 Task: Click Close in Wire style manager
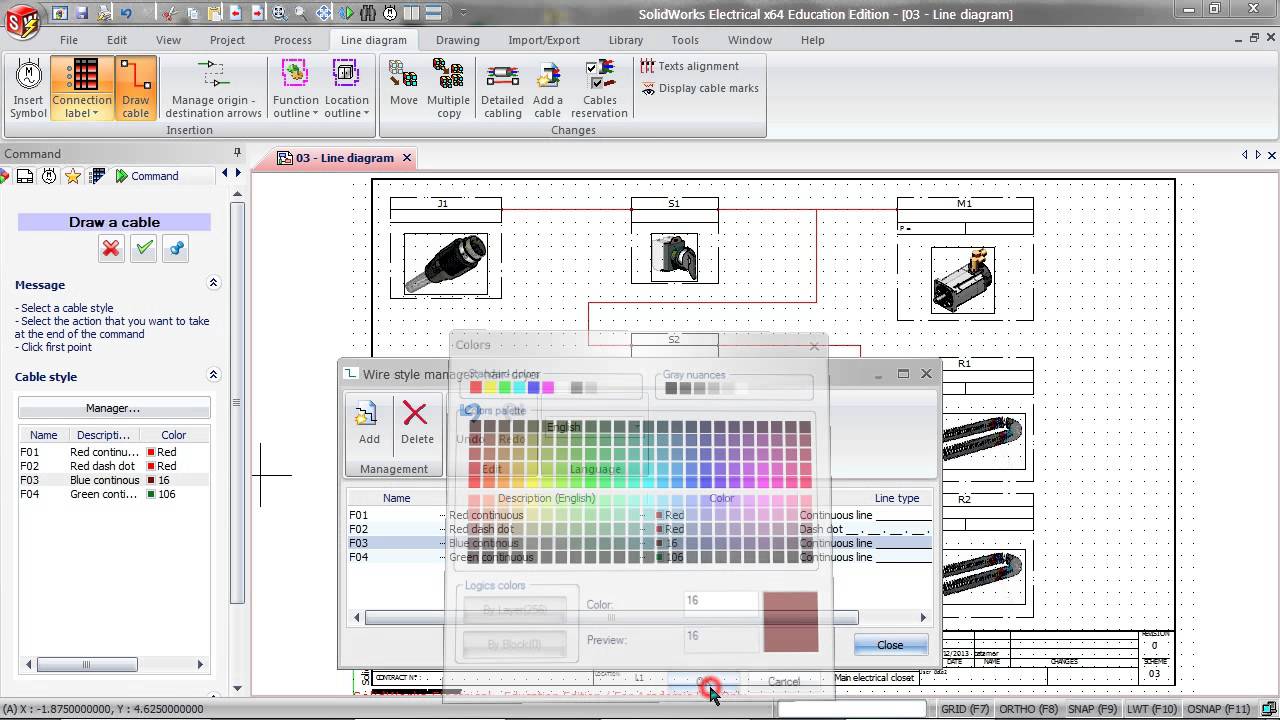[890, 645]
